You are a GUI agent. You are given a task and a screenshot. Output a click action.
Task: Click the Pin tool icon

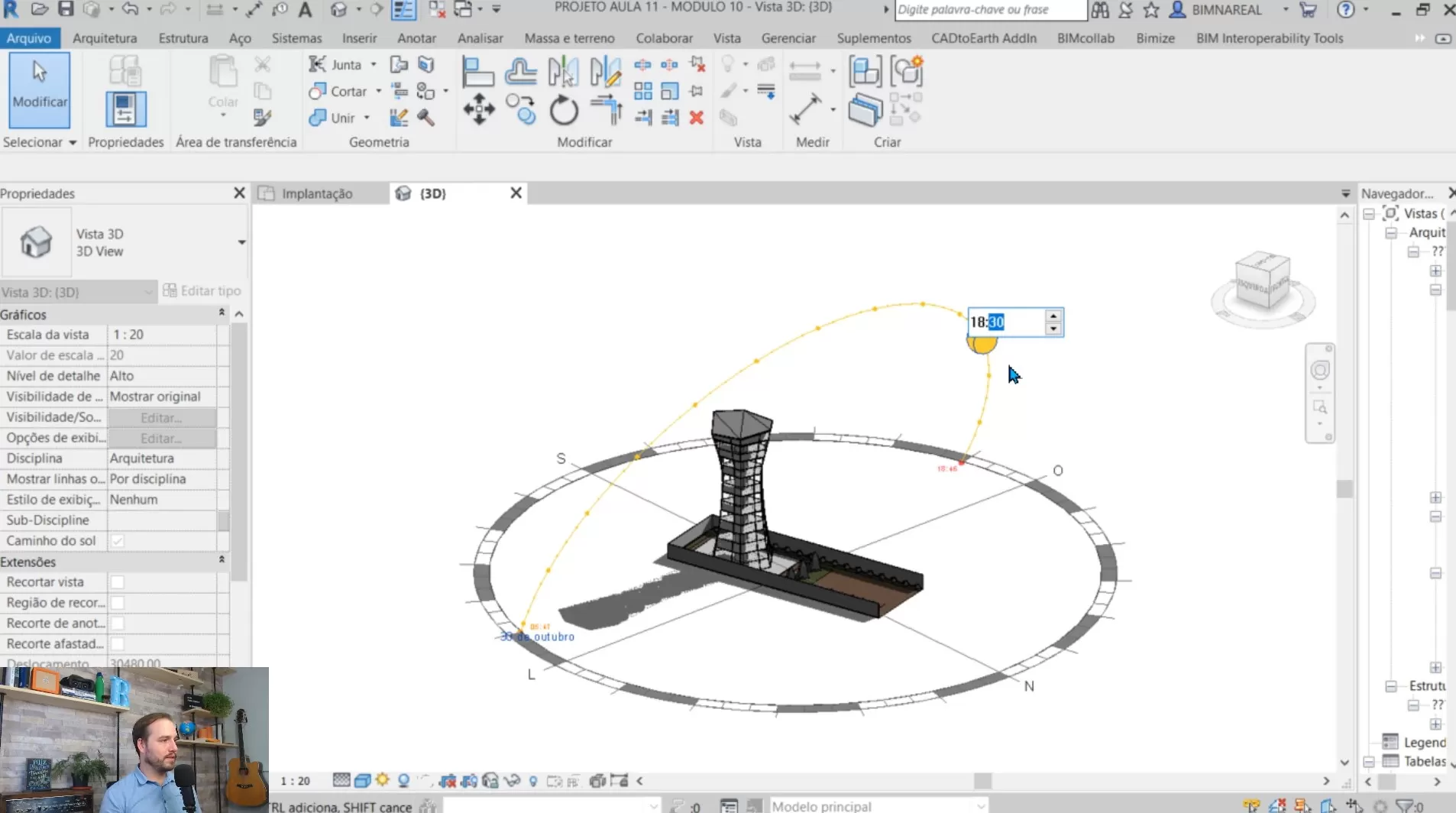[x=696, y=92]
